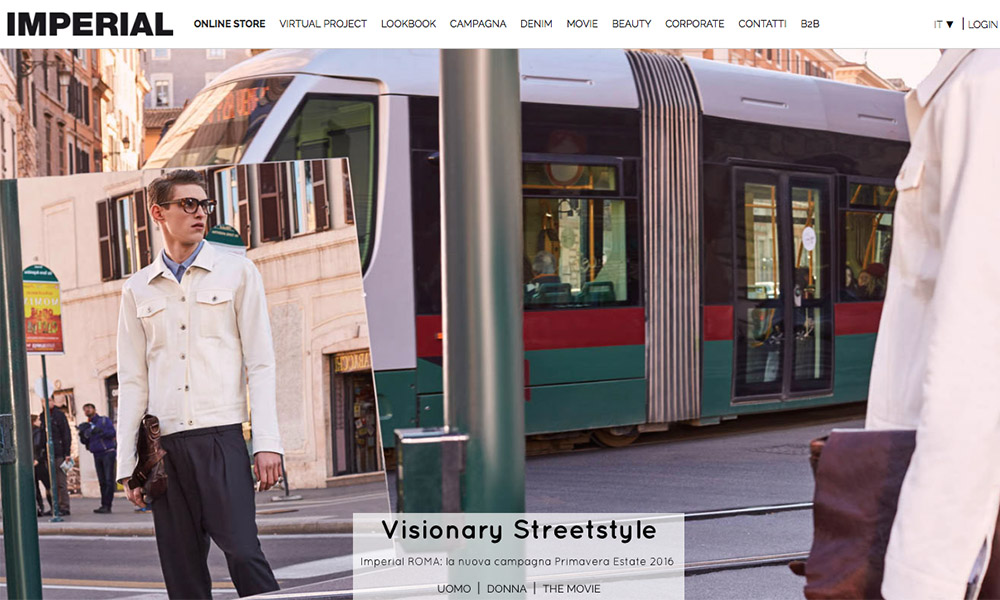Expand the IT language dropdown
The image size is (1000, 600).
[943, 24]
